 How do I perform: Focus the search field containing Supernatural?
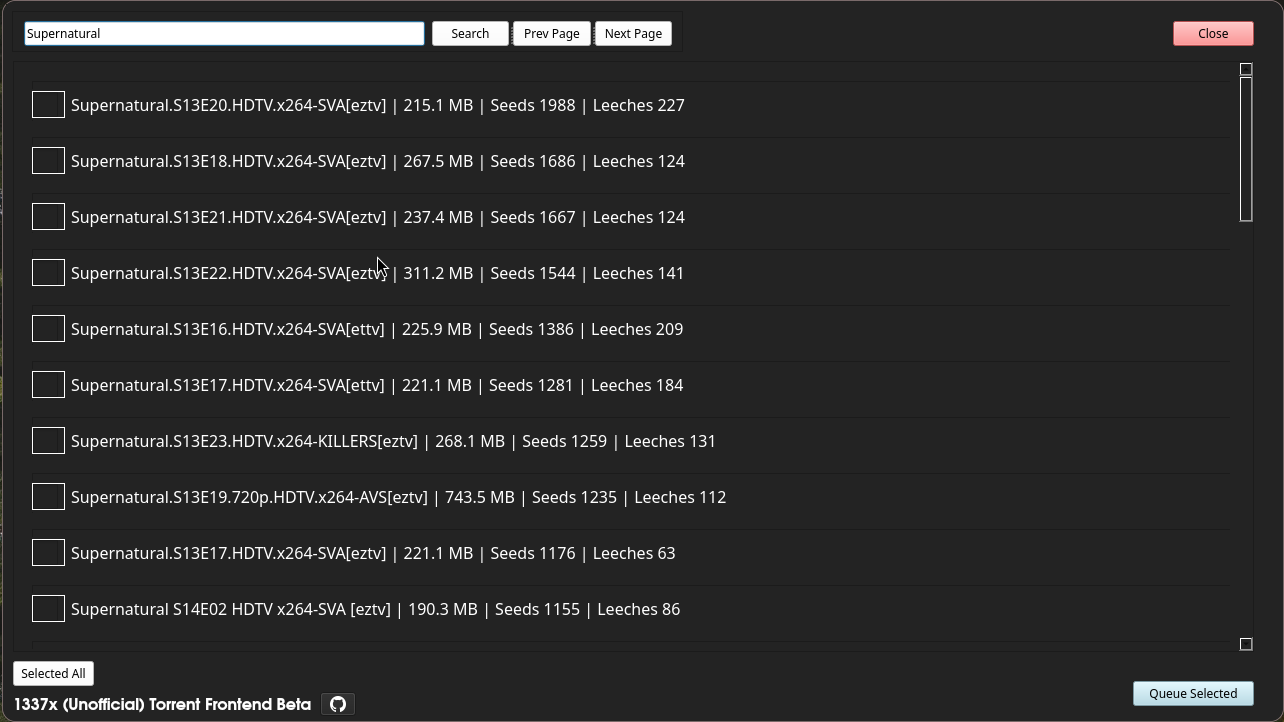224,33
